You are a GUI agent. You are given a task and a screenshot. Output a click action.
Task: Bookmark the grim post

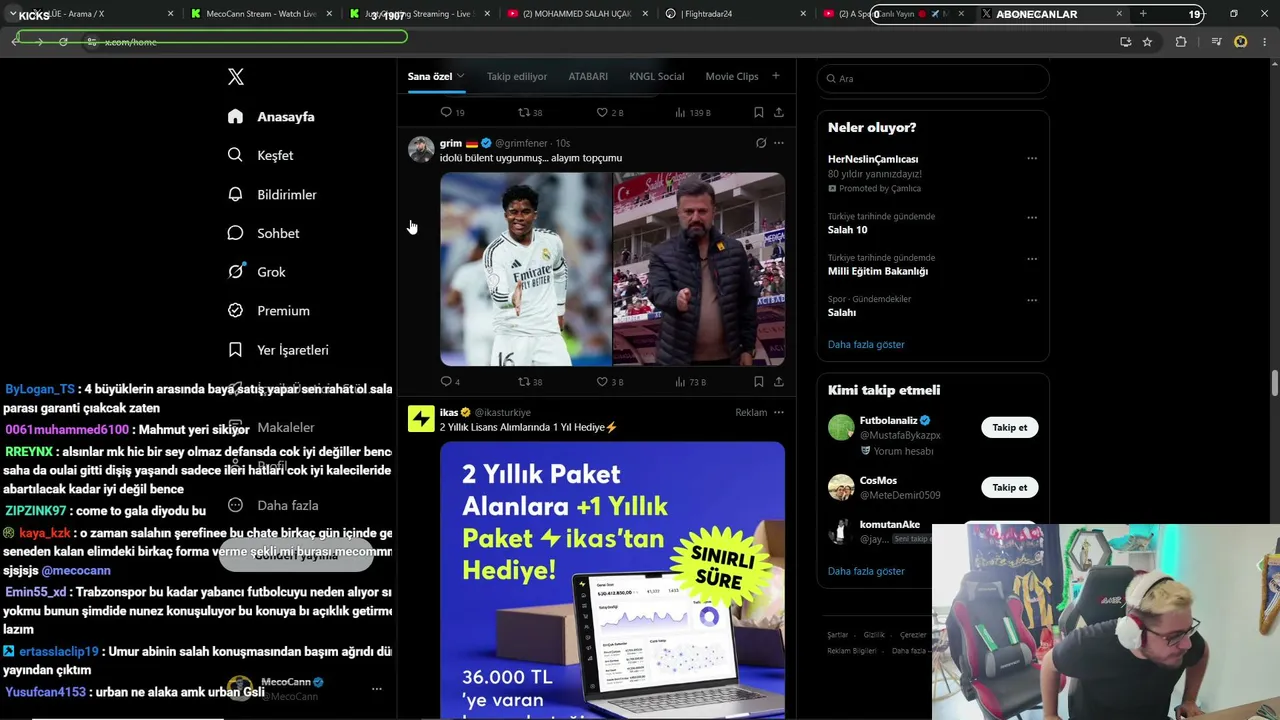[759, 381]
